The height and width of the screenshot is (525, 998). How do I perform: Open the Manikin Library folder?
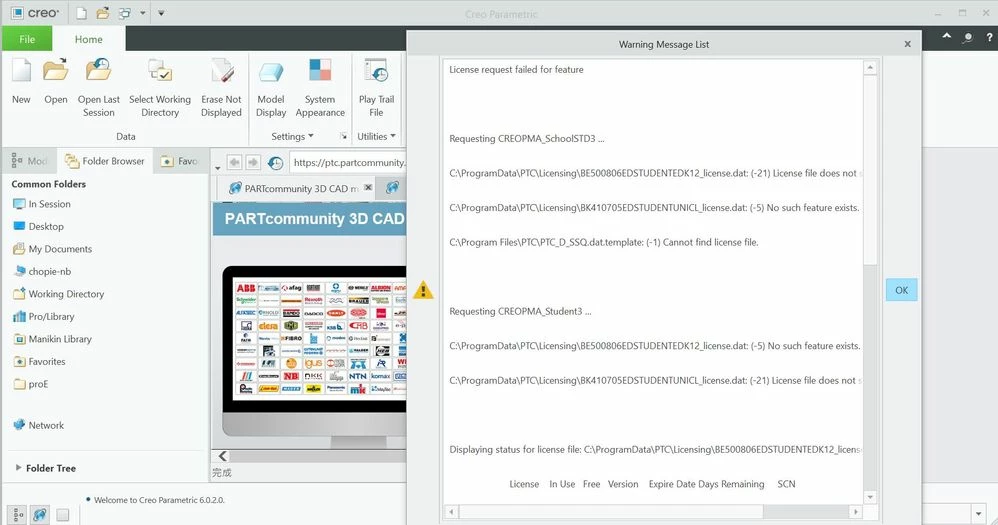(x=53, y=339)
